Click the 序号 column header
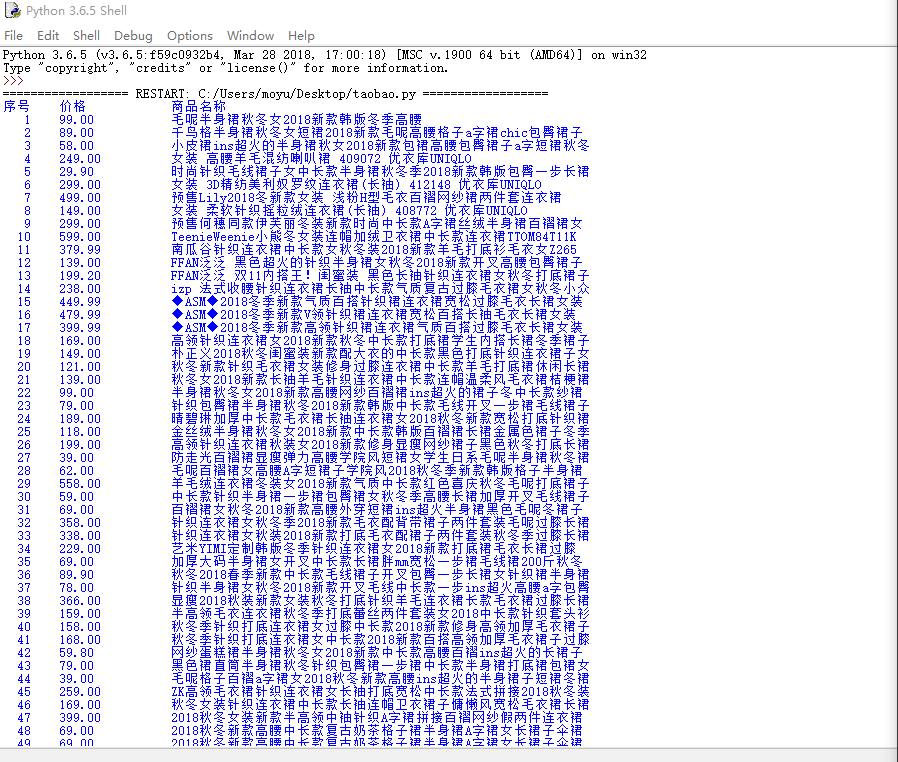The width and height of the screenshot is (898, 762). tap(16, 106)
